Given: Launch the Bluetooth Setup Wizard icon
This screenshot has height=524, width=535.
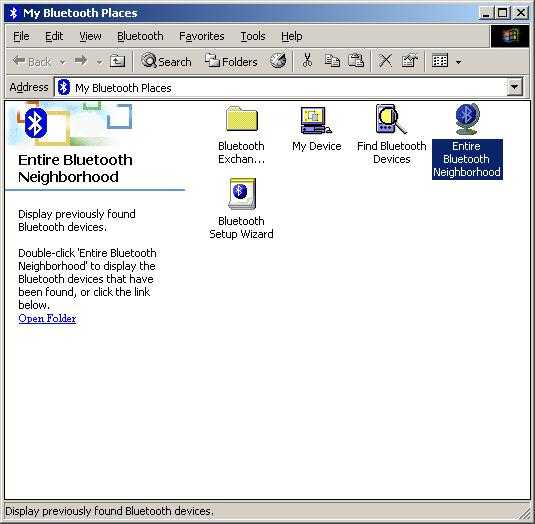Looking at the screenshot, I should click(242, 193).
